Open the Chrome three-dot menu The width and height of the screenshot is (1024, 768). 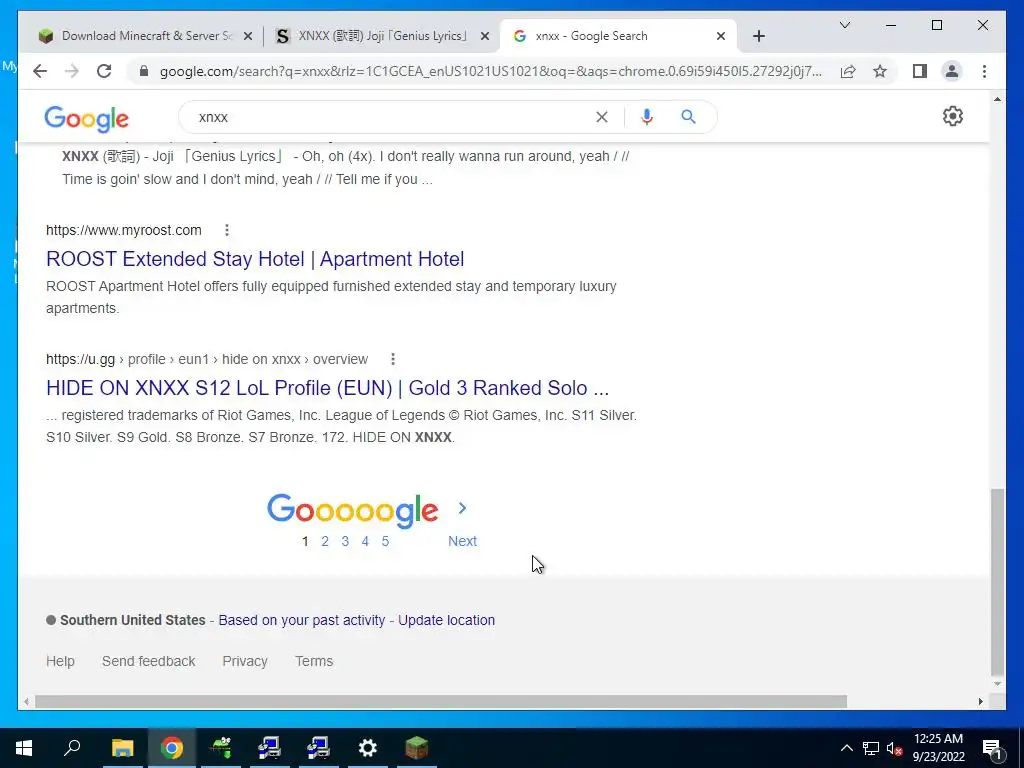984,71
